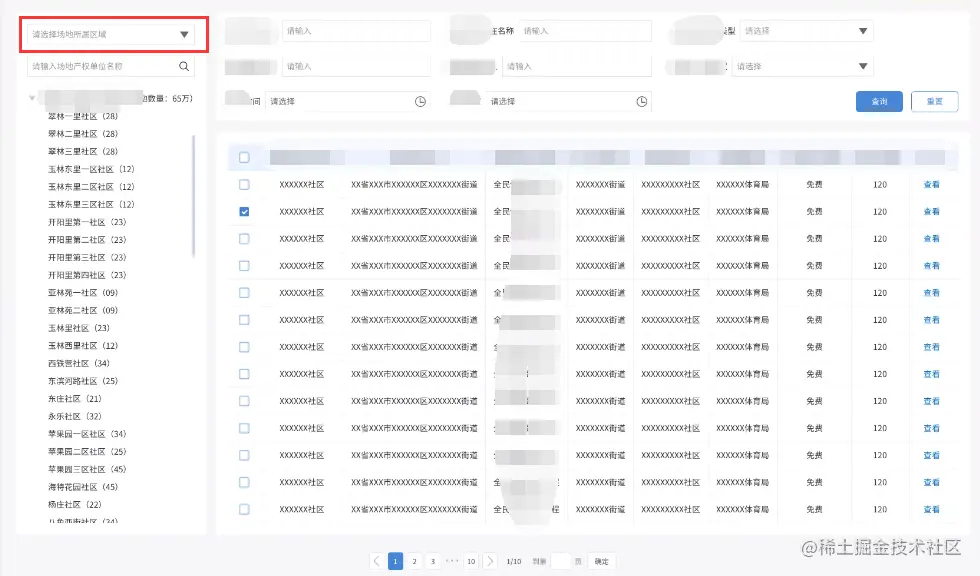Select 苹果园三区社区 (45)

pyautogui.click(x=87, y=469)
